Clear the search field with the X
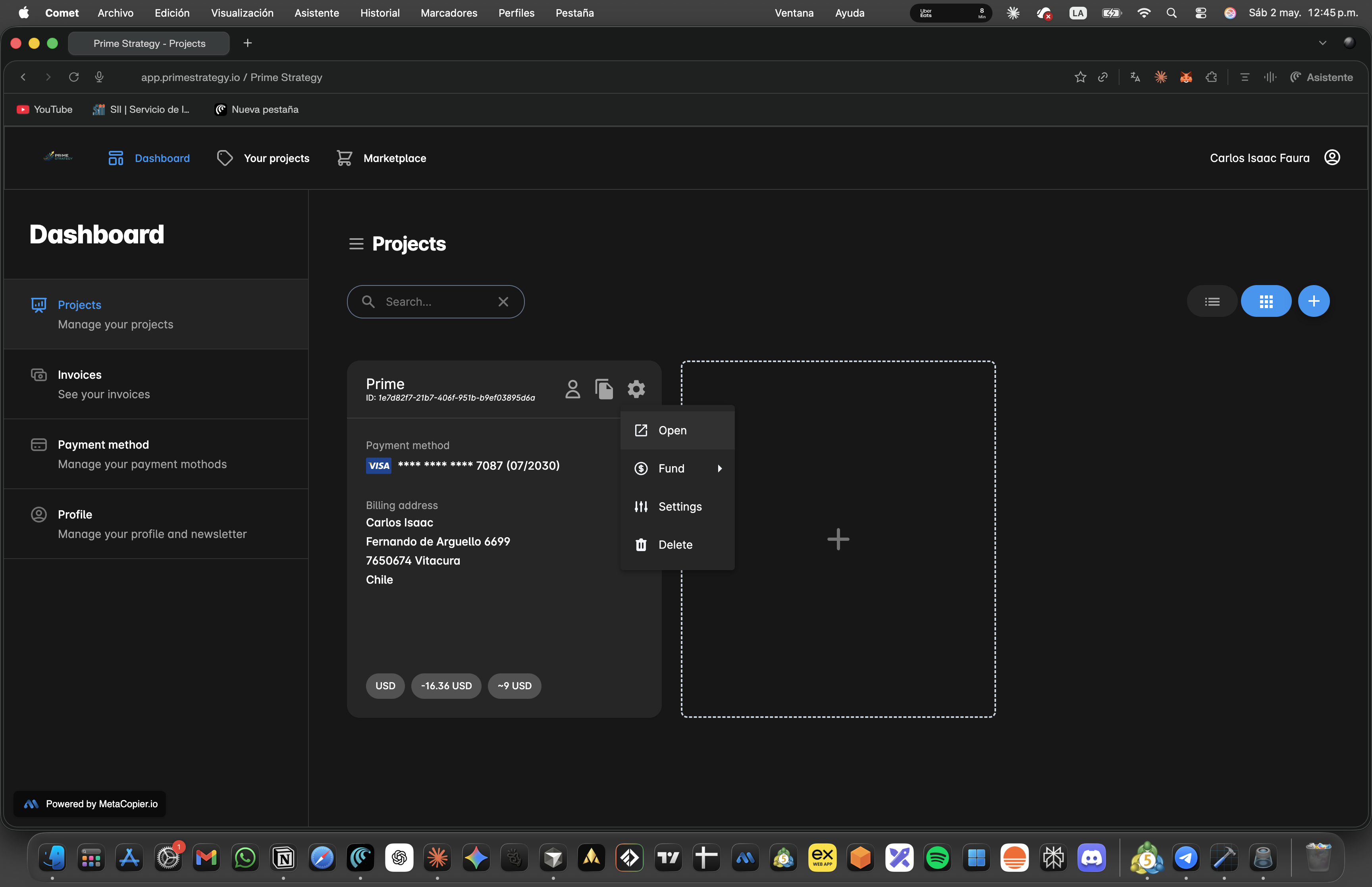This screenshot has height=887, width=1372. pos(503,302)
